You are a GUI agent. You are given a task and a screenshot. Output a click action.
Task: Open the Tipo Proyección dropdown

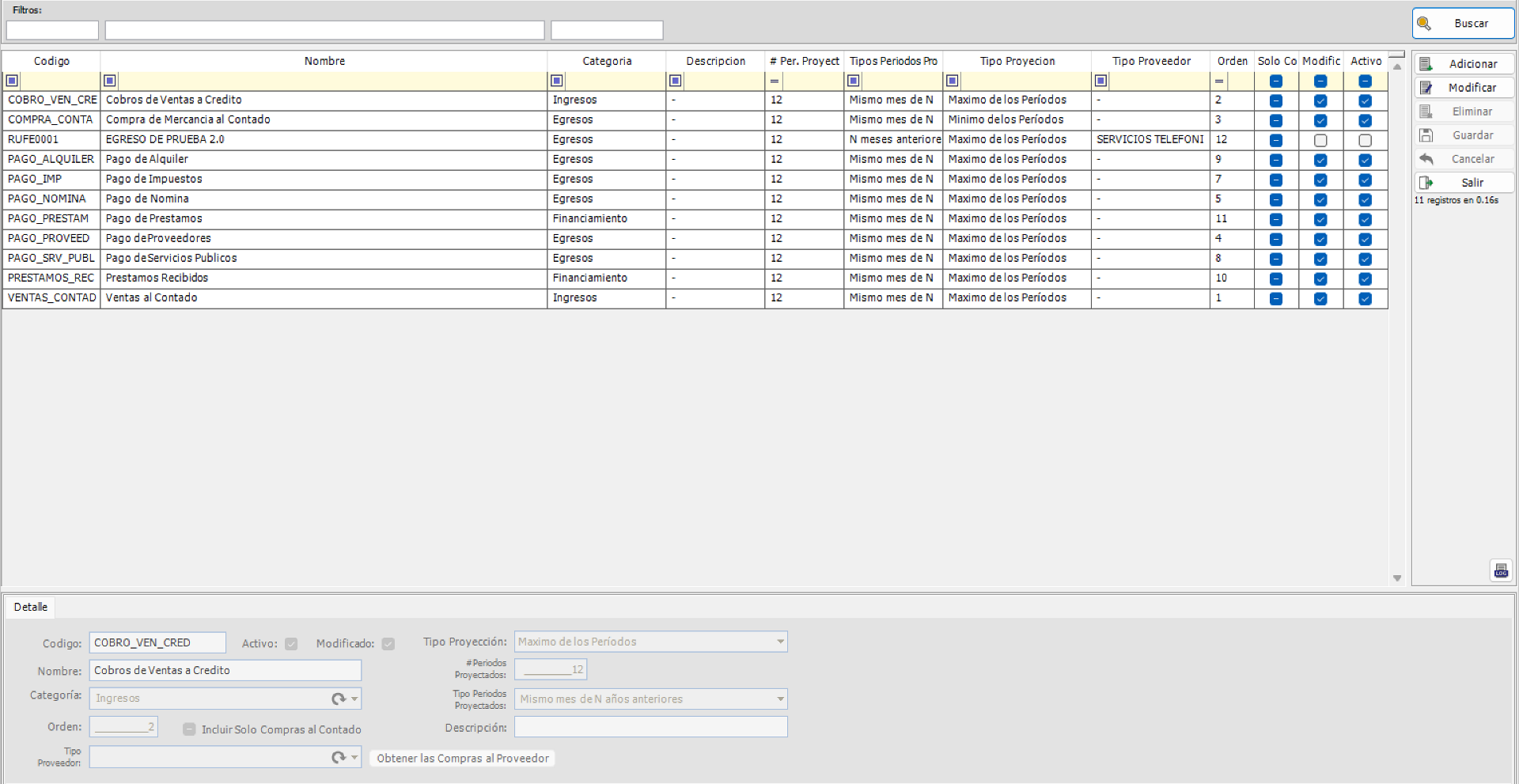[778, 642]
